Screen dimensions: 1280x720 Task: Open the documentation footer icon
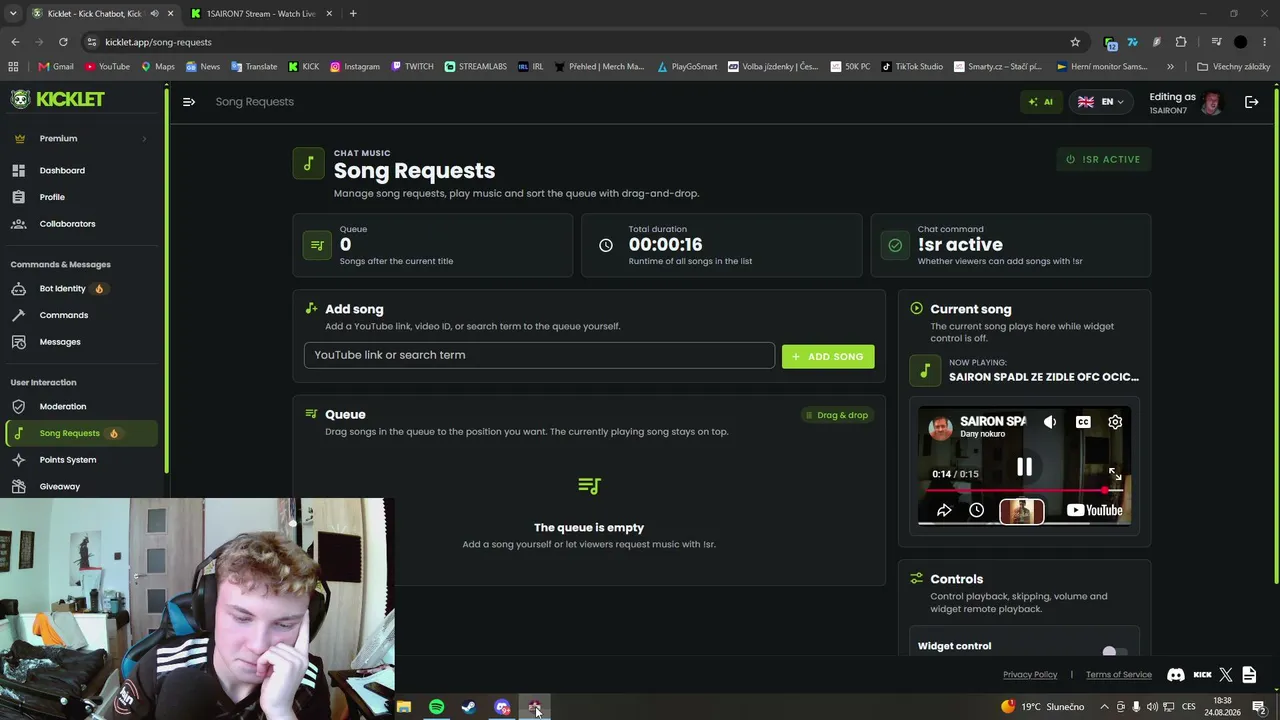(1249, 675)
